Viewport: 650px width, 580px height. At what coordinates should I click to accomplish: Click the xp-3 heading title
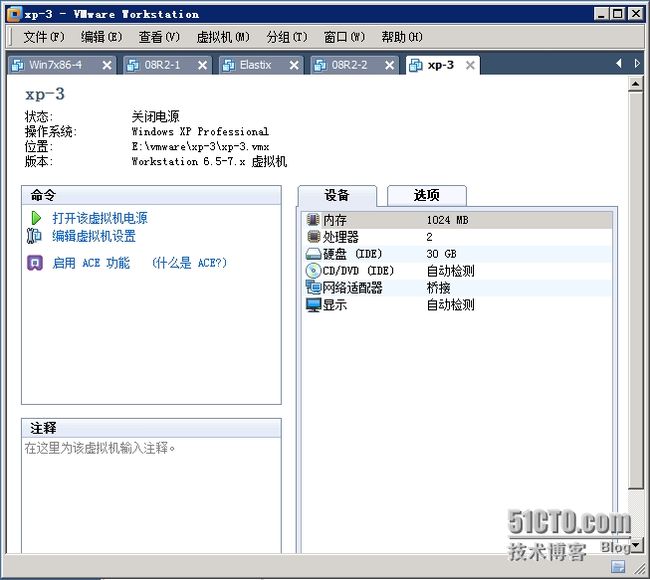coord(45,94)
